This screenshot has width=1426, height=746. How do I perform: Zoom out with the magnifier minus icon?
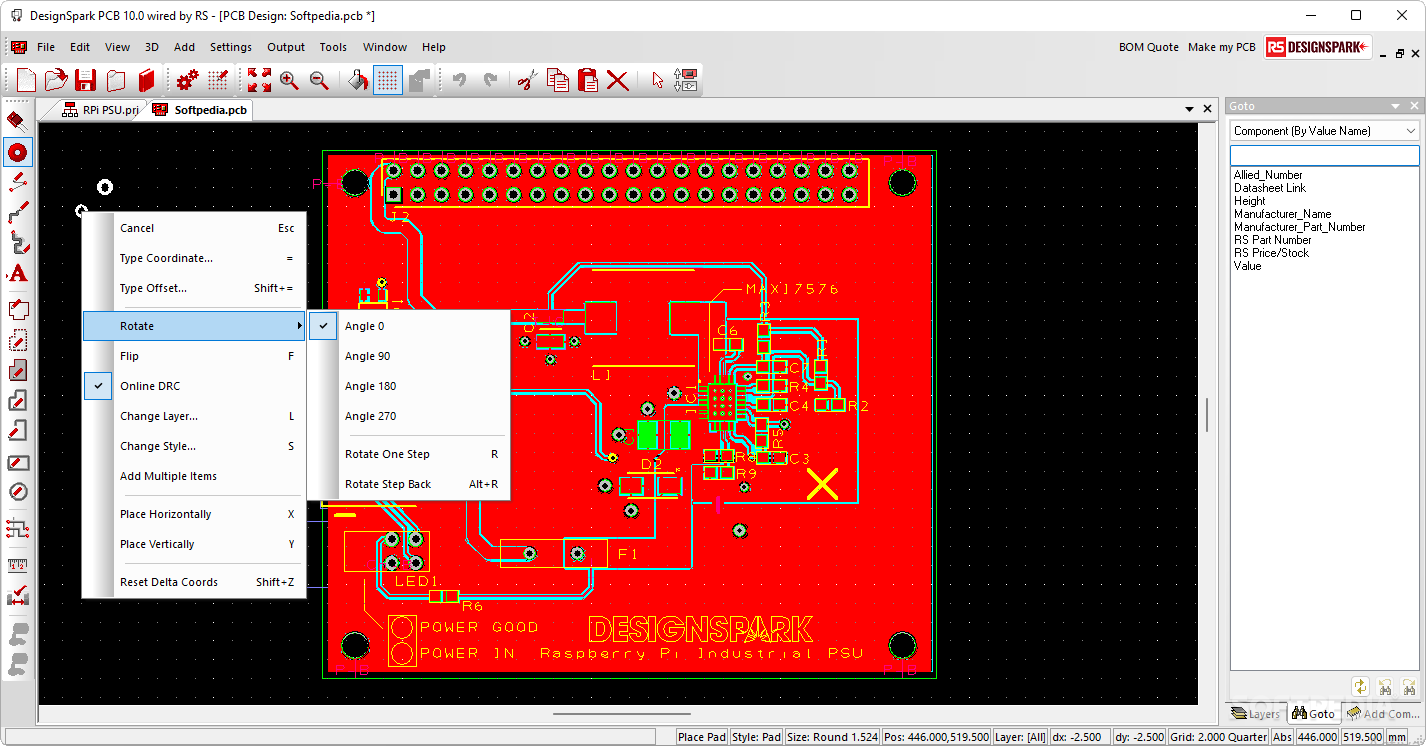pyautogui.click(x=319, y=80)
